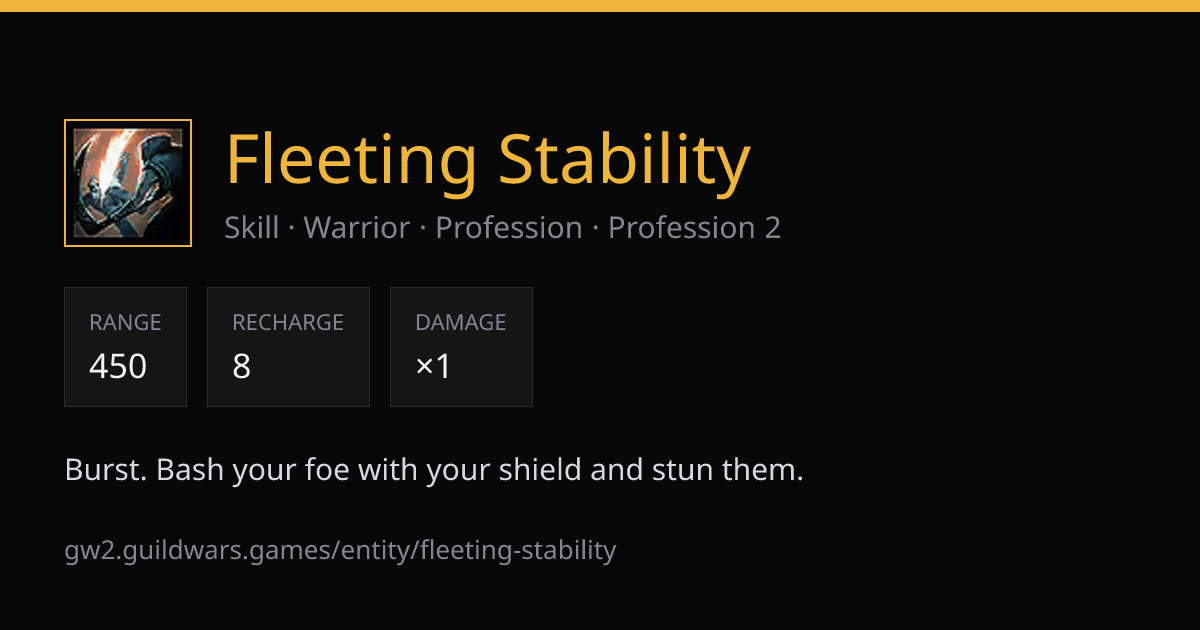Select the Profession tag in subtitle

pyautogui.click(x=509, y=228)
